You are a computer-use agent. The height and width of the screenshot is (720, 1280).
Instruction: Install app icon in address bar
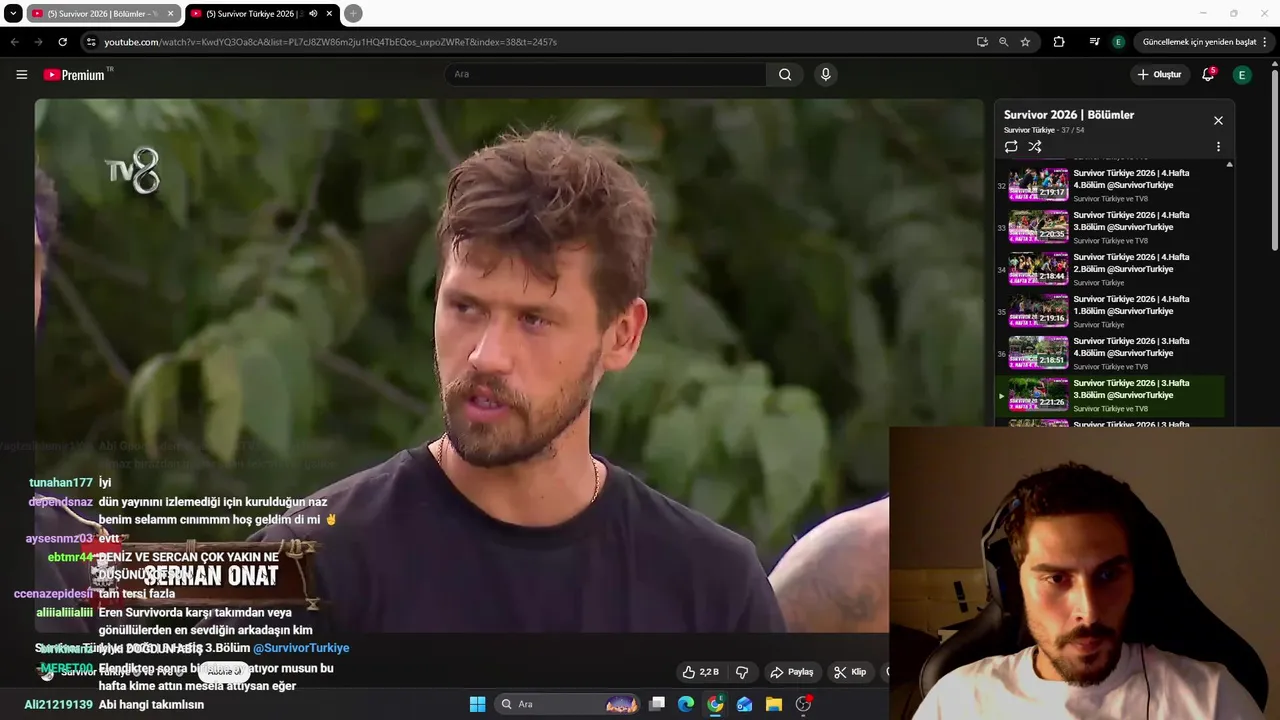(x=982, y=42)
